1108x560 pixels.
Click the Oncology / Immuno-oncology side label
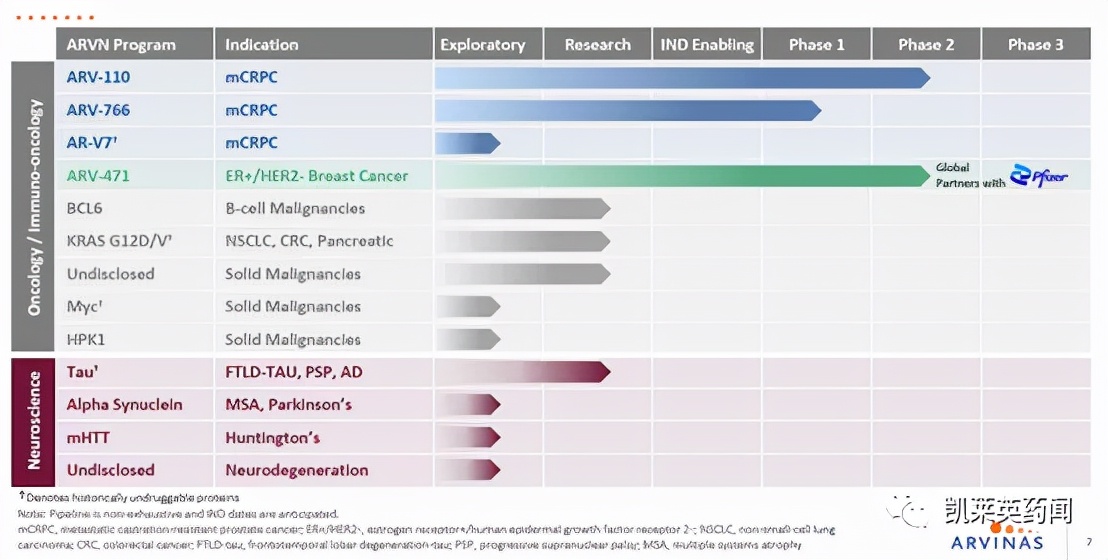tap(35, 207)
